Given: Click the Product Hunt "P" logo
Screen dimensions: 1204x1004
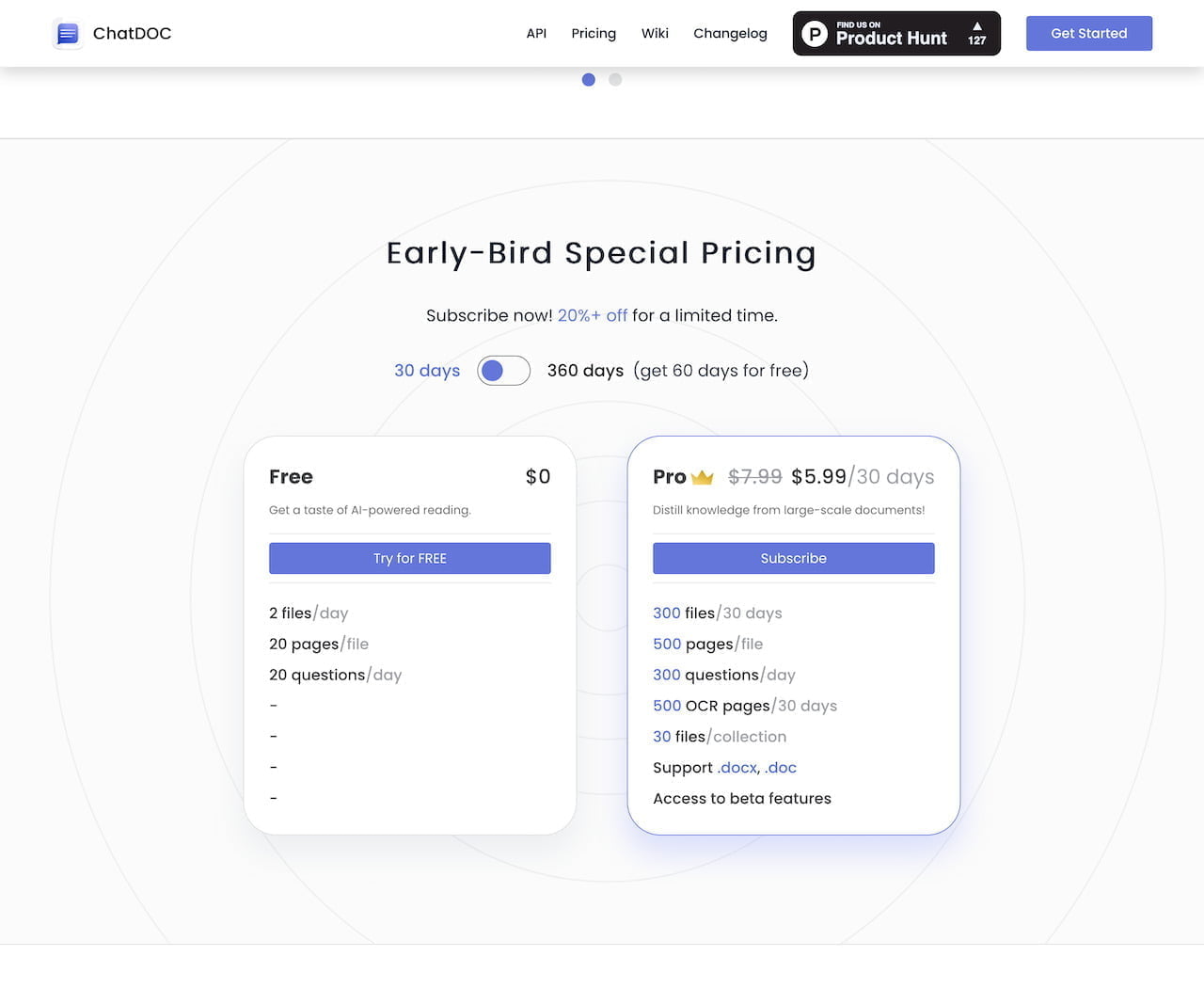Looking at the screenshot, I should 815,34.
